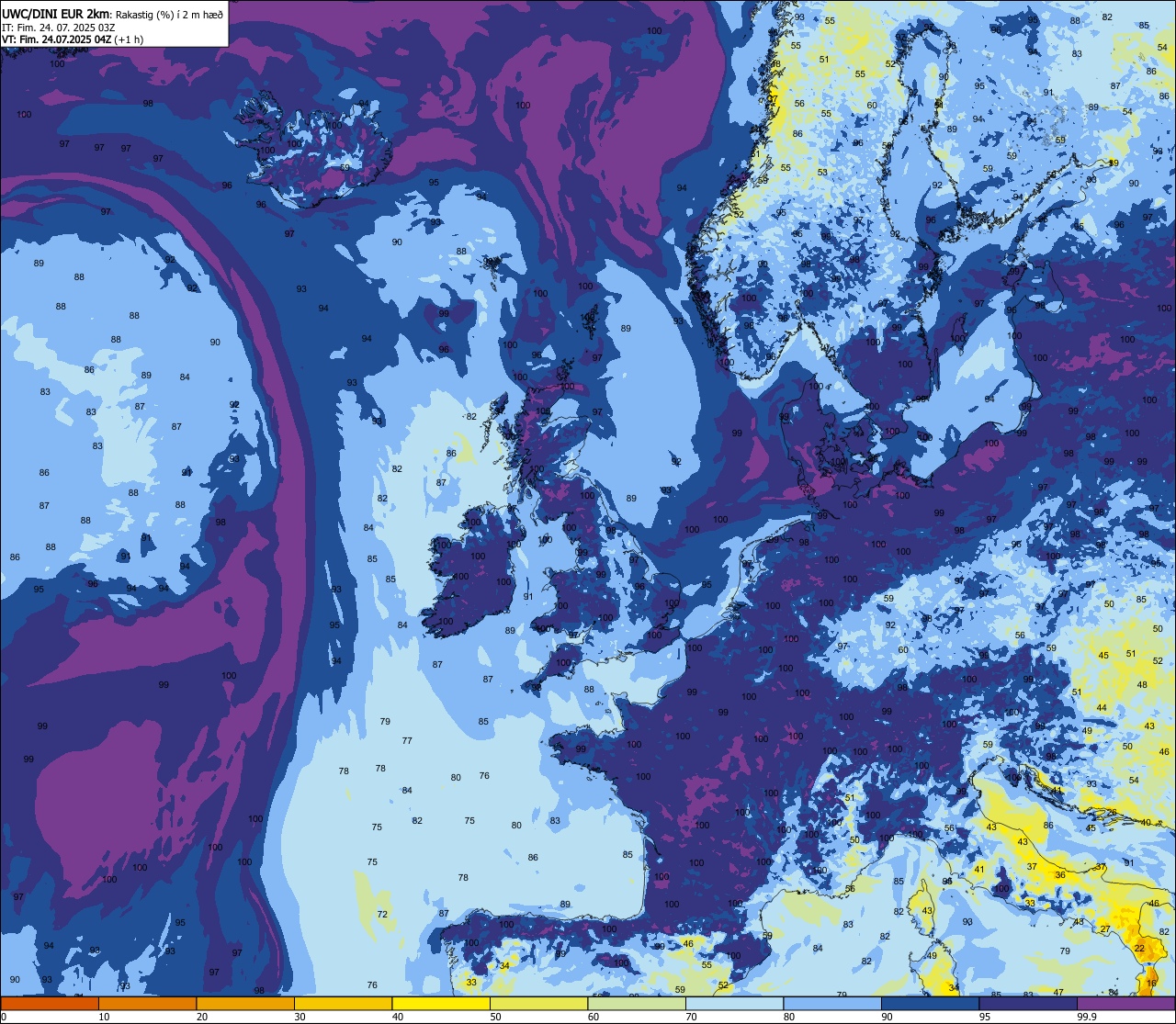The image size is (1176, 1024).
Task: Click the '44' humidity value on the map
Action: tap(1102, 707)
